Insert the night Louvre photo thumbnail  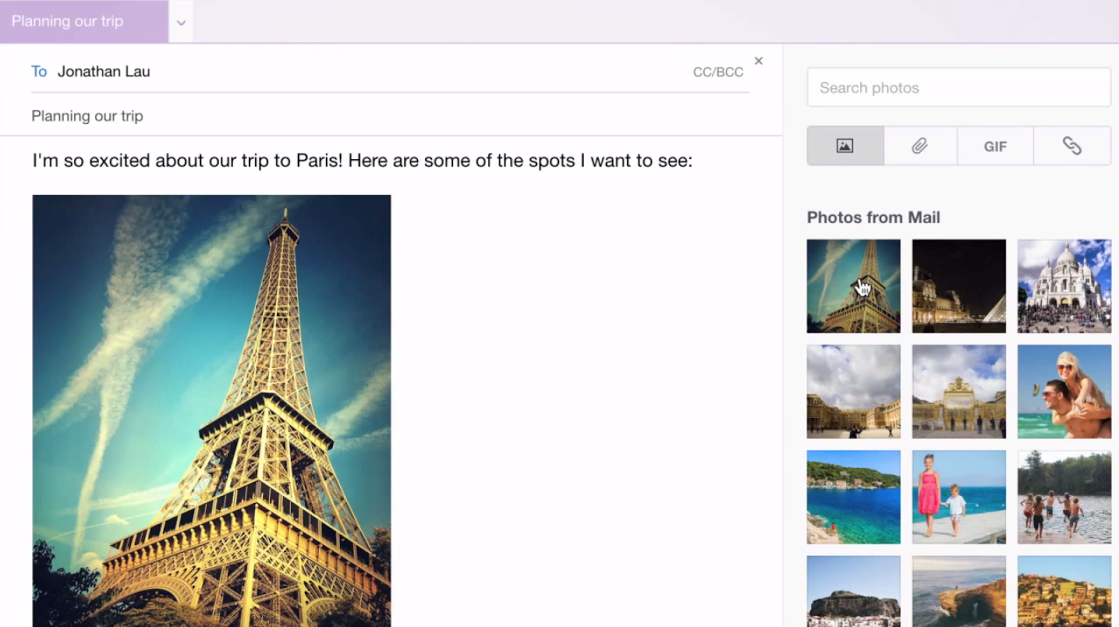(958, 286)
